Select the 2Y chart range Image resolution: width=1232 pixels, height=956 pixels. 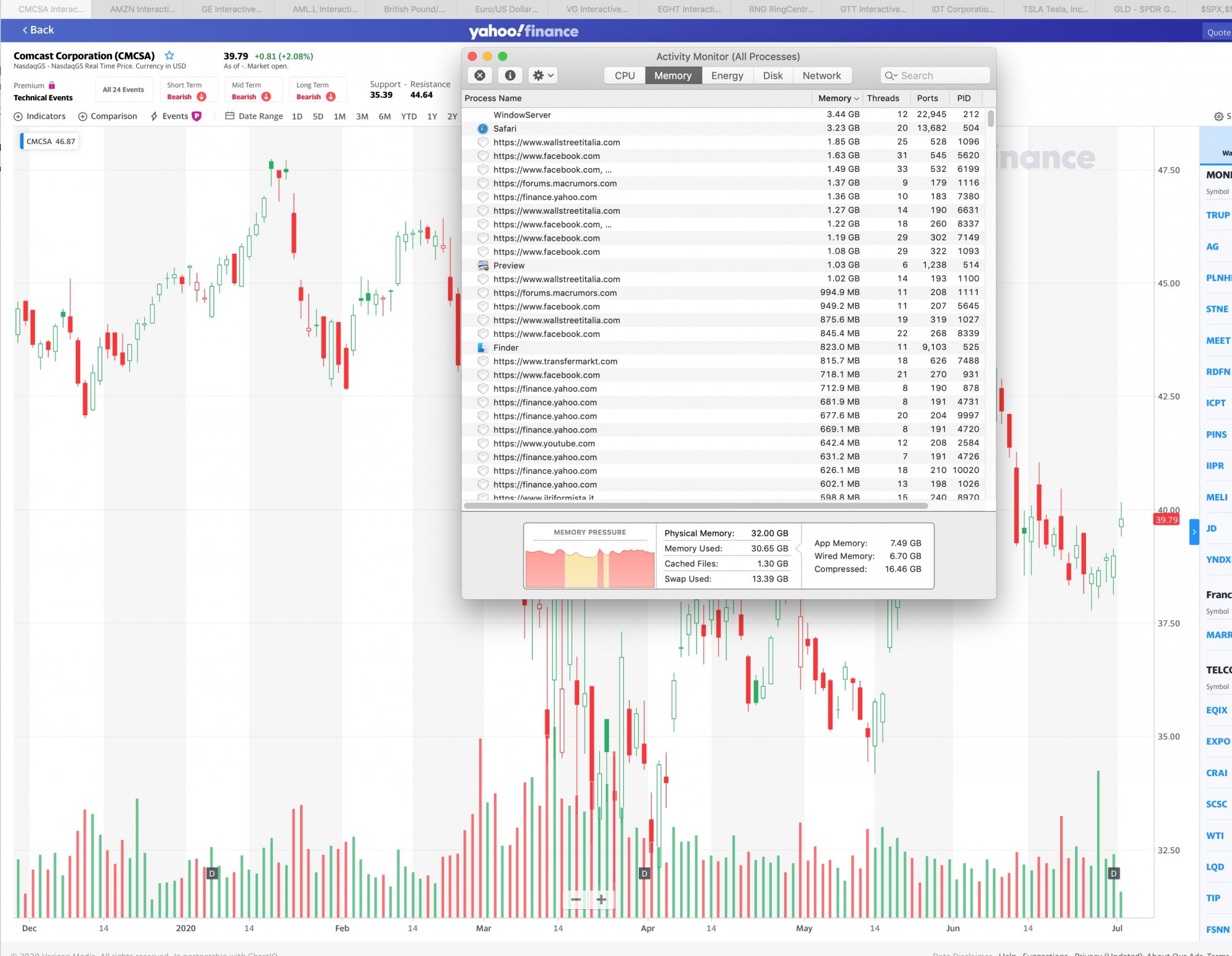pyautogui.click(x=452, y=116)
